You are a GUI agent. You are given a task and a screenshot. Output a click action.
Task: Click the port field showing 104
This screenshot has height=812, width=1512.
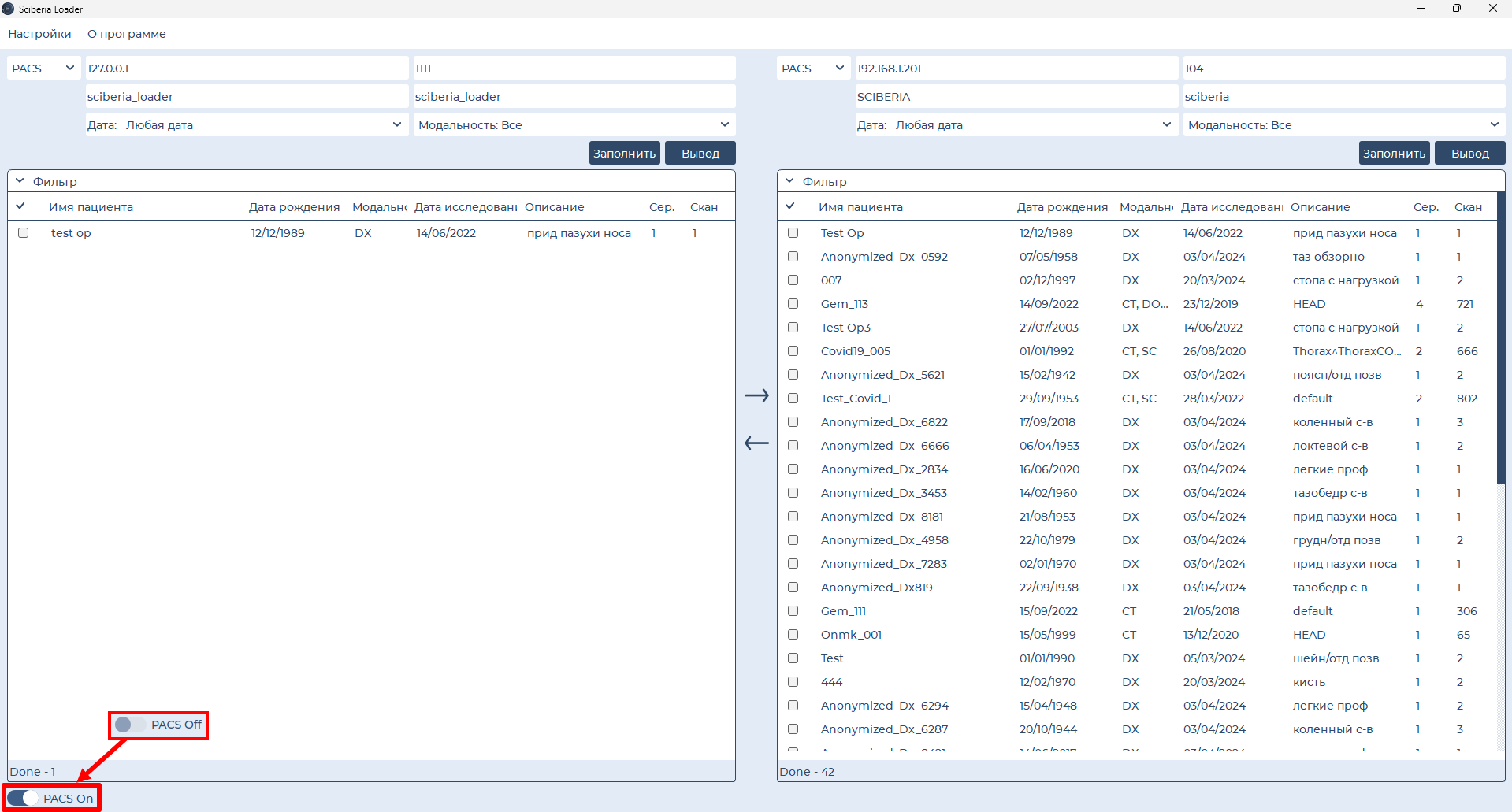[x=1344, y=69]
